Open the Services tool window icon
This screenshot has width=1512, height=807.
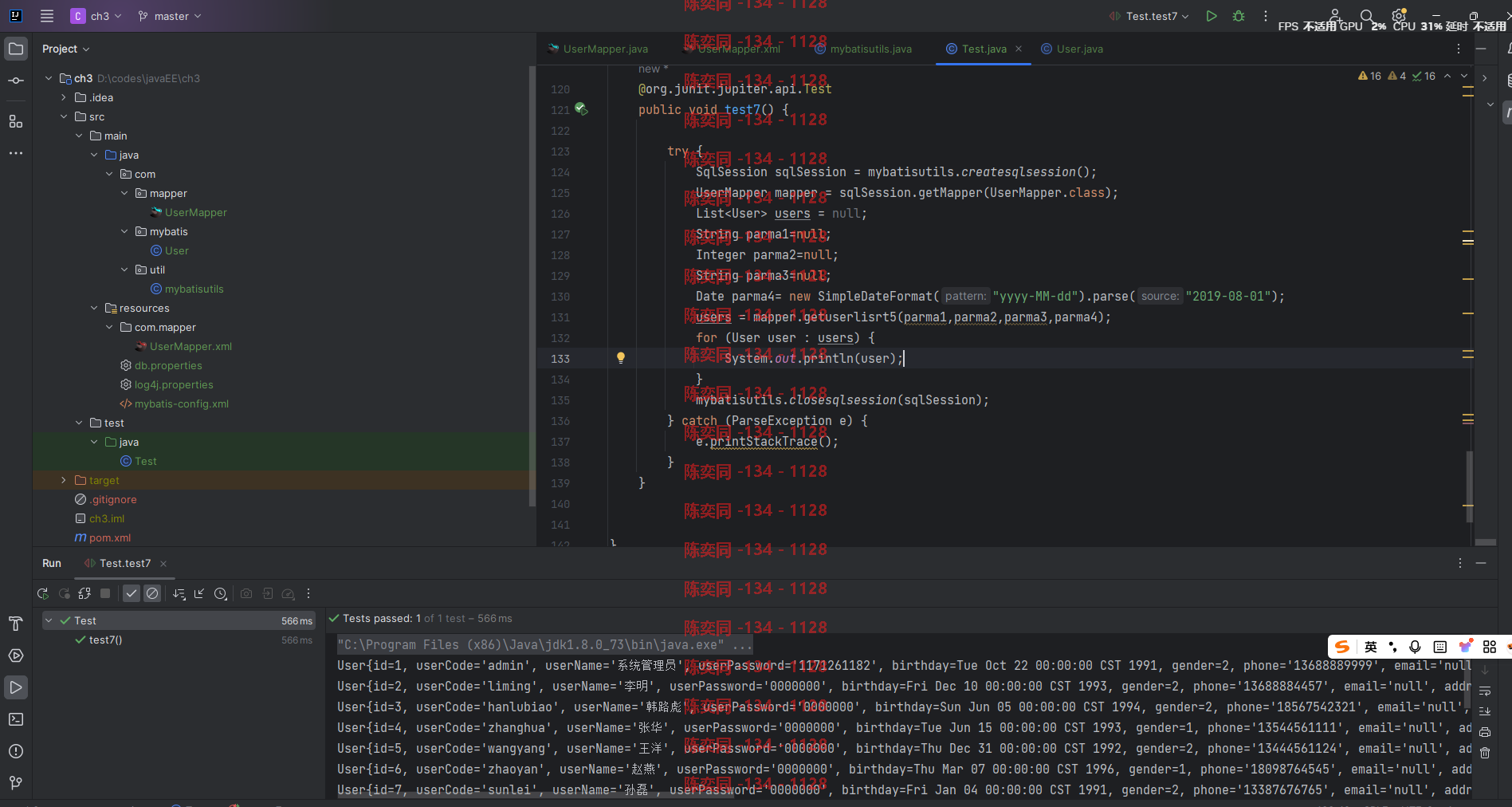pos(16,655)
